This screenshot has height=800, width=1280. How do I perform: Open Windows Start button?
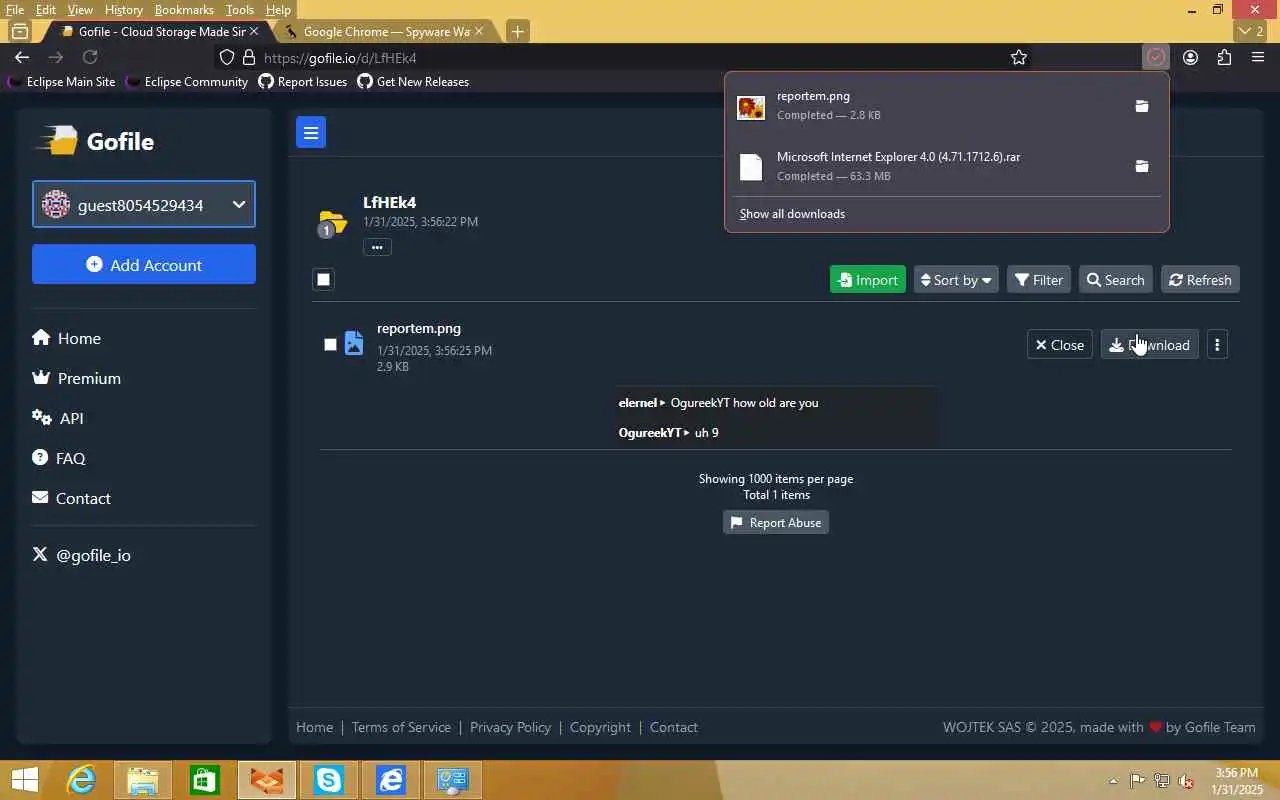coord(24,780)
